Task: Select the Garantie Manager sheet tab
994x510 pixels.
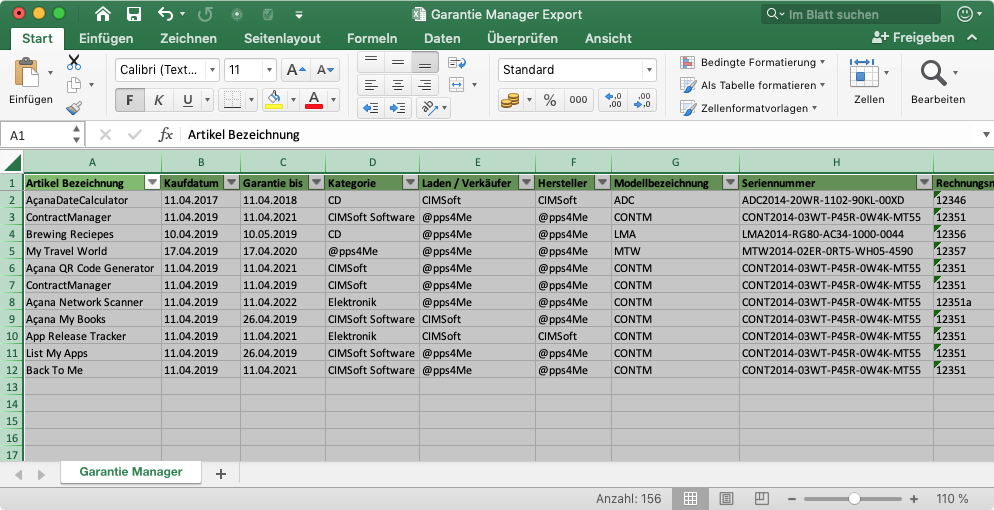Action: click(x=131, y=472)
